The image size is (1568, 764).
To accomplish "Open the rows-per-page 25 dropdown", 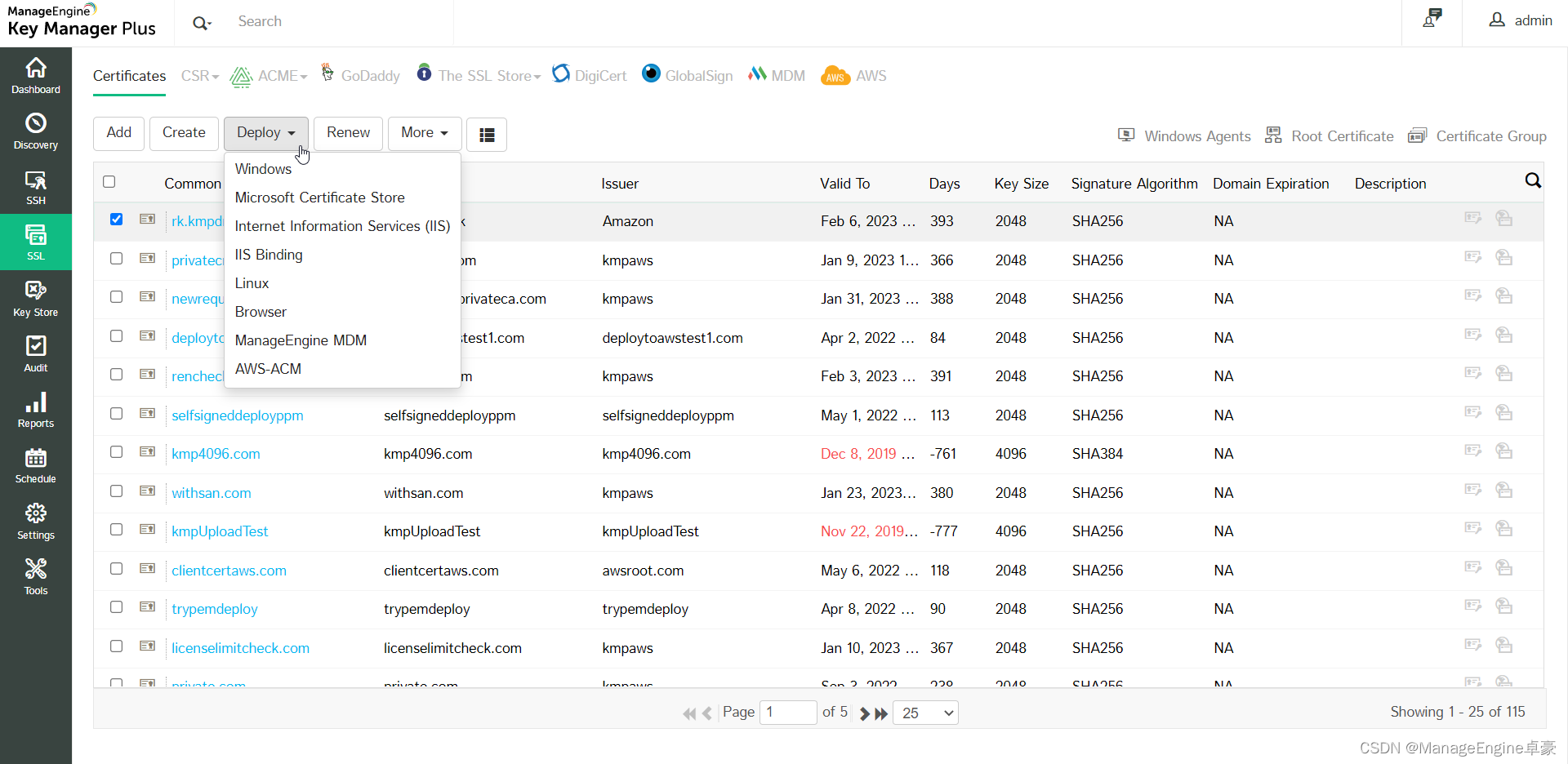I will pos(925,713).
